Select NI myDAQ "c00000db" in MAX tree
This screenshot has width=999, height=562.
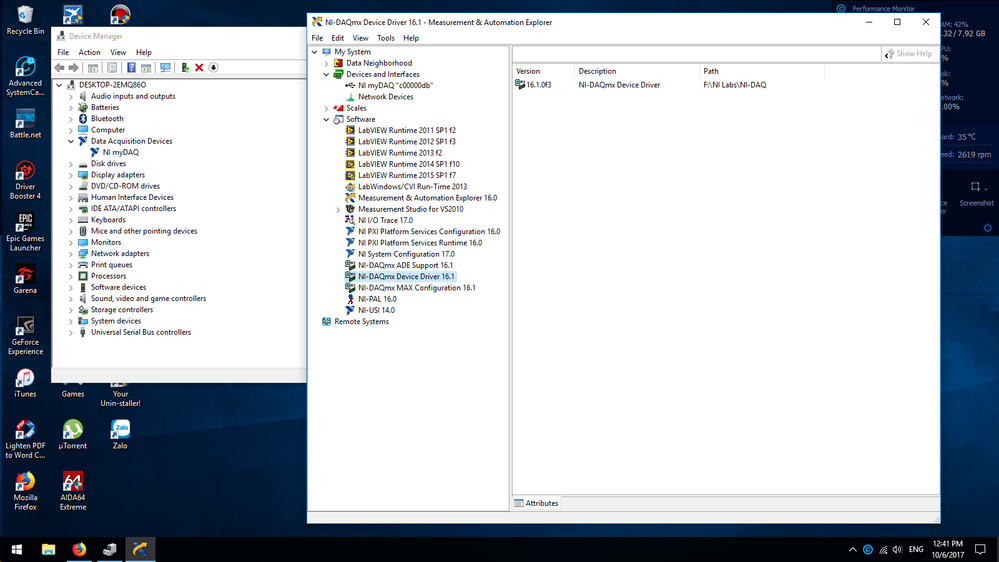(x=395, y=85)
